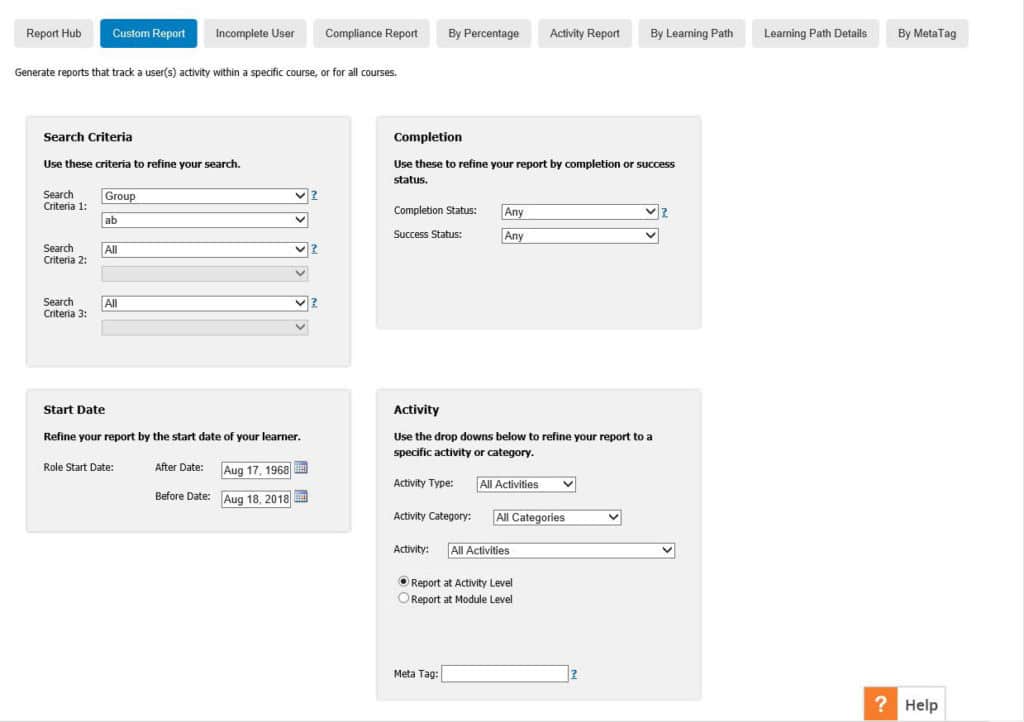
Task: Select Report at Activity Level option
Action: point(404,582)
